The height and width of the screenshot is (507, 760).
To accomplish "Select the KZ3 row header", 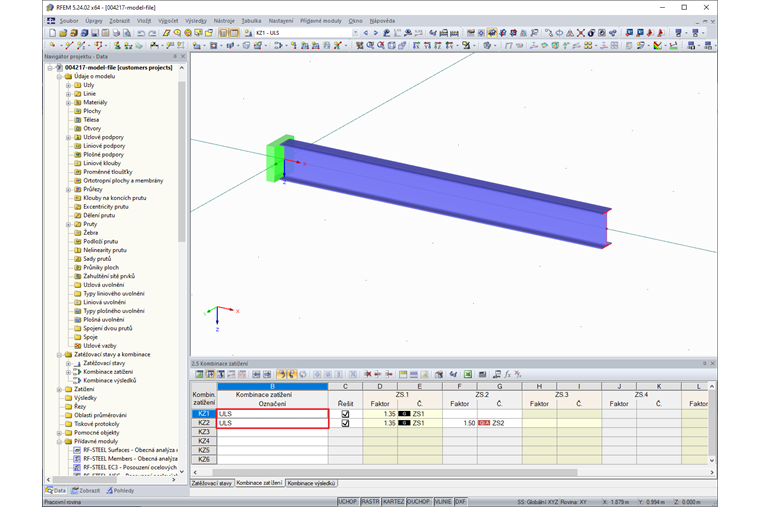I will (x=204, y=432).
